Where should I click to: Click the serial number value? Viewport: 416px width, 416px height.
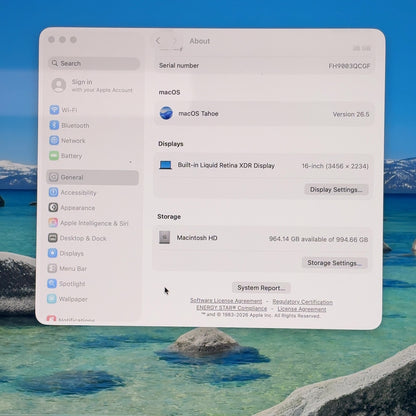(x=349, y=66)
